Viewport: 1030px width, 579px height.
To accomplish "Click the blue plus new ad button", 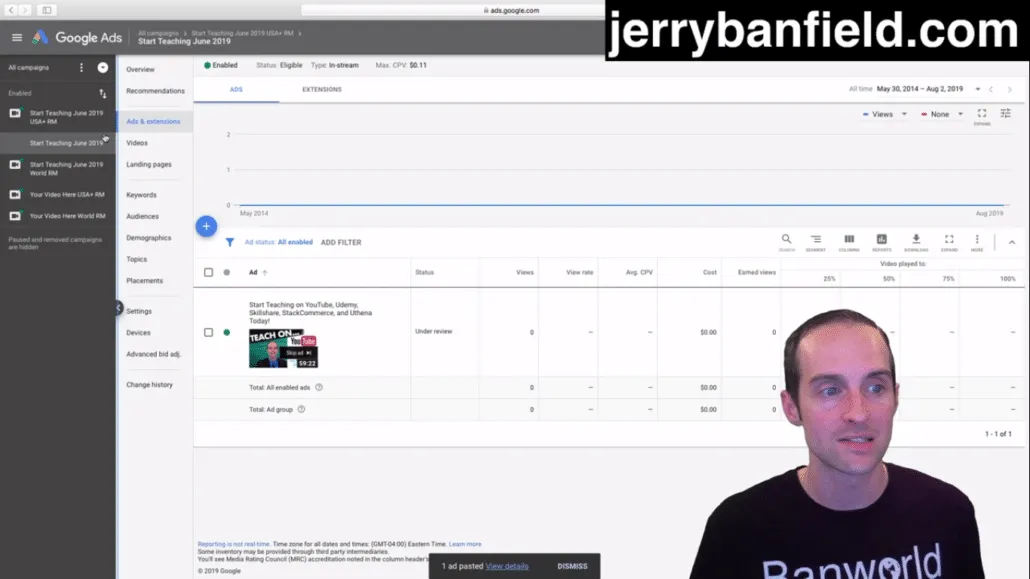I will (206, 226).
